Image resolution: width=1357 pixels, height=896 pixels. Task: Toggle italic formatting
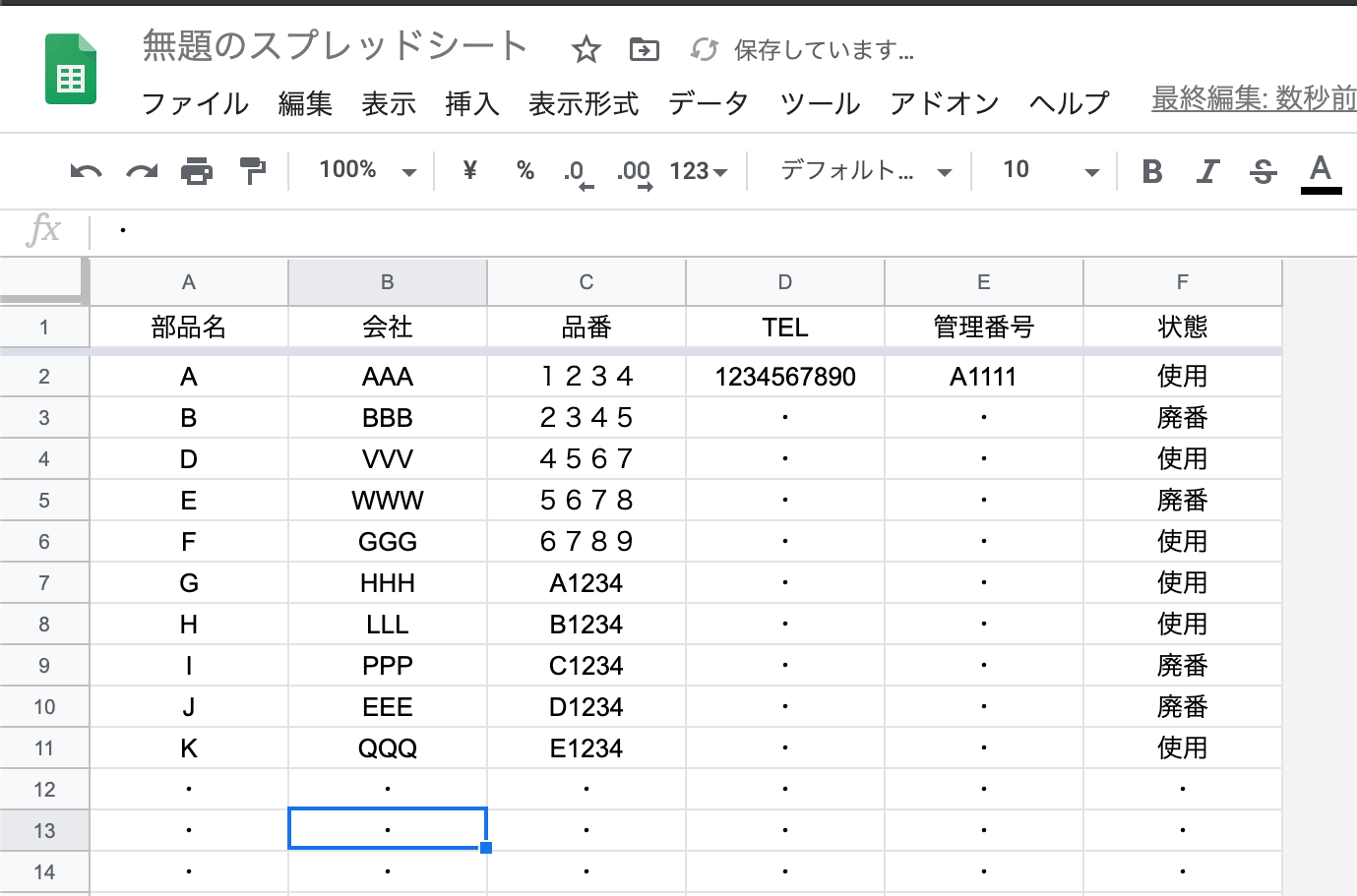1207,172
